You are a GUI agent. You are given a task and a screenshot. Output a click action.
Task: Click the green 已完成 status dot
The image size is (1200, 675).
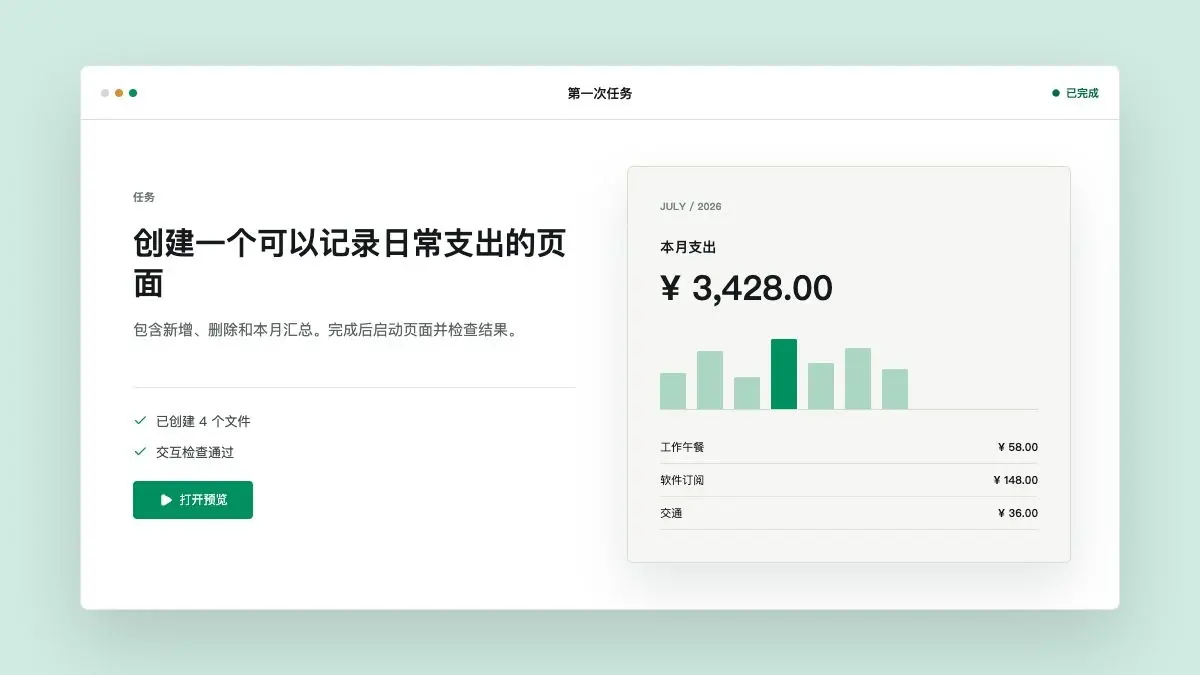pyautogui.click(x=1056, y=93)
